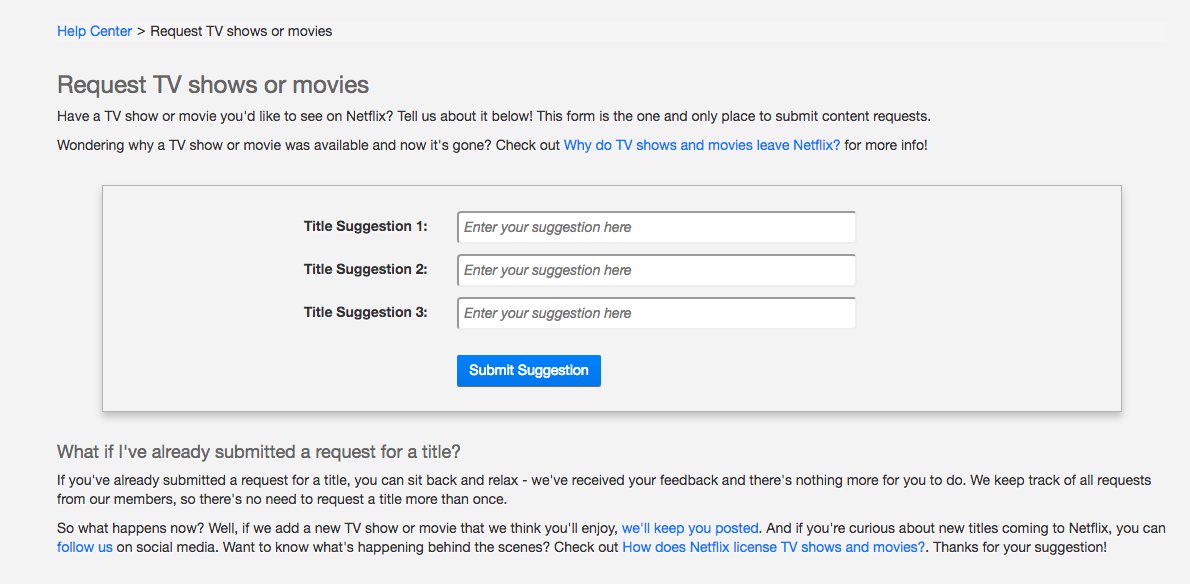Select the Title Suggestion 3 input field
1190x584 pixels.
pos(656,313)
